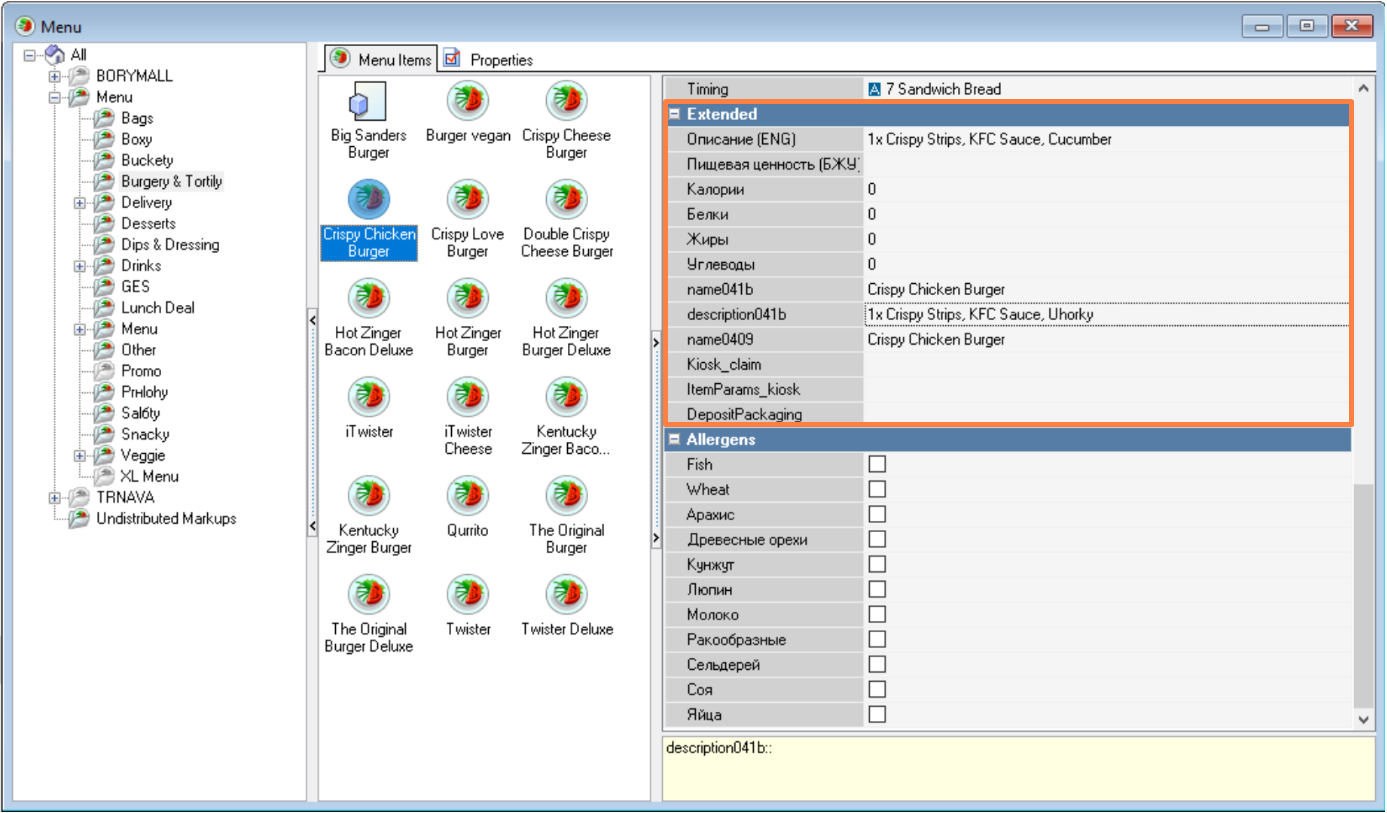
Task: Click the Crispy Chicken Burger icon
Action: coord(368,199)
